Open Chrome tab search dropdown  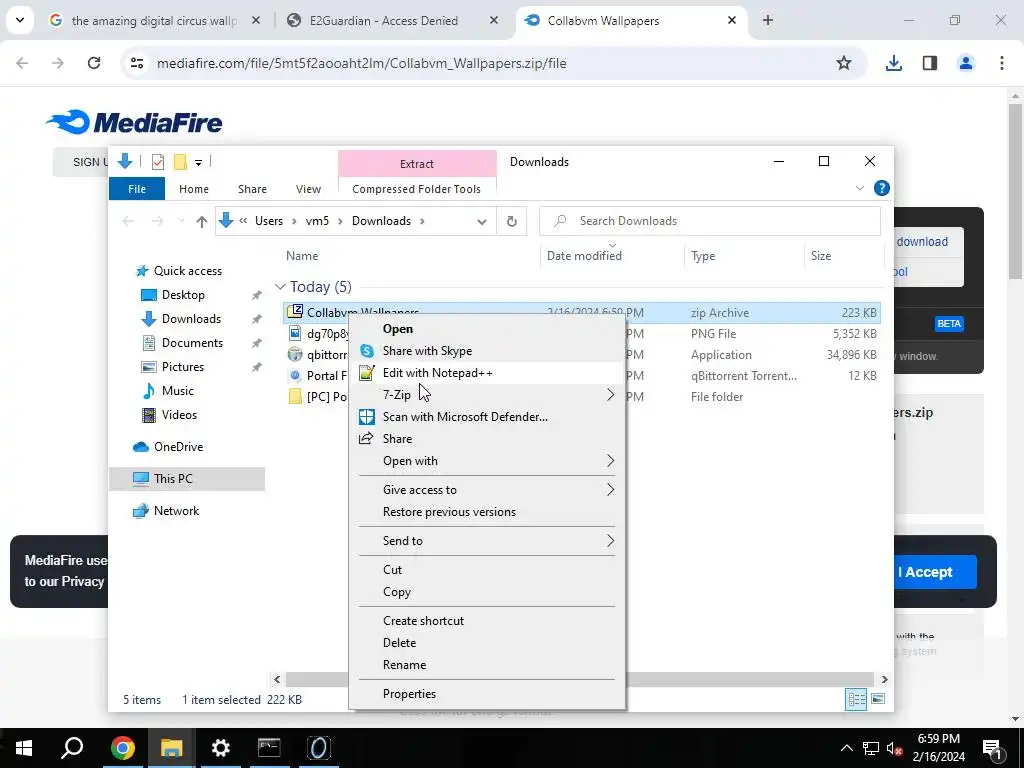(x=20, y=20)
